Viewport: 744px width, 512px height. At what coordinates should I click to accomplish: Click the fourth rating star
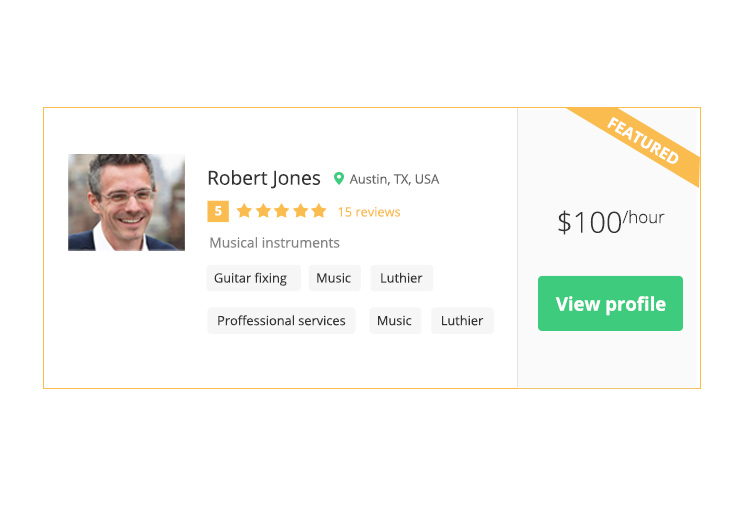pos(300,211)
